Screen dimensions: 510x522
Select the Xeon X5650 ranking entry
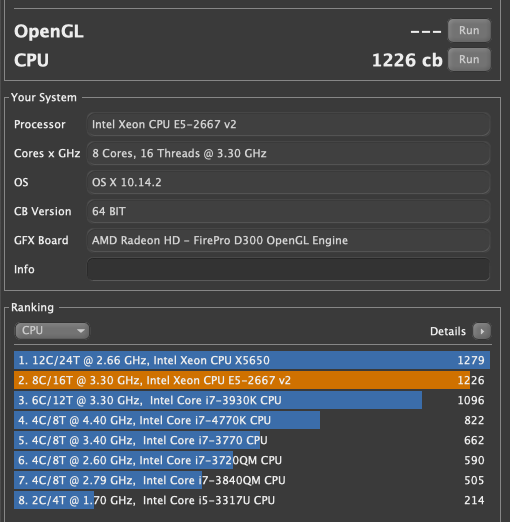(x=252, y=360)
